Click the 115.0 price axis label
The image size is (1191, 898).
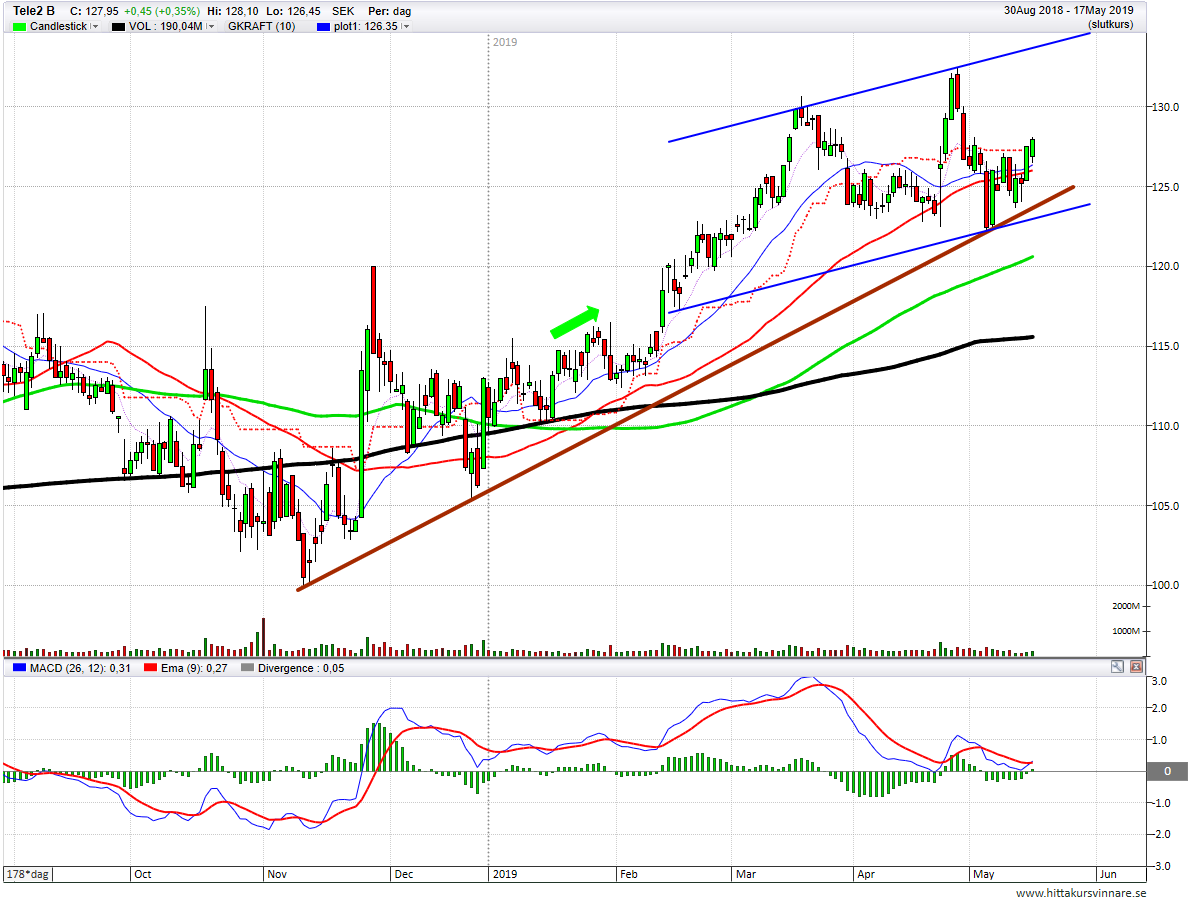[1165, 346]
